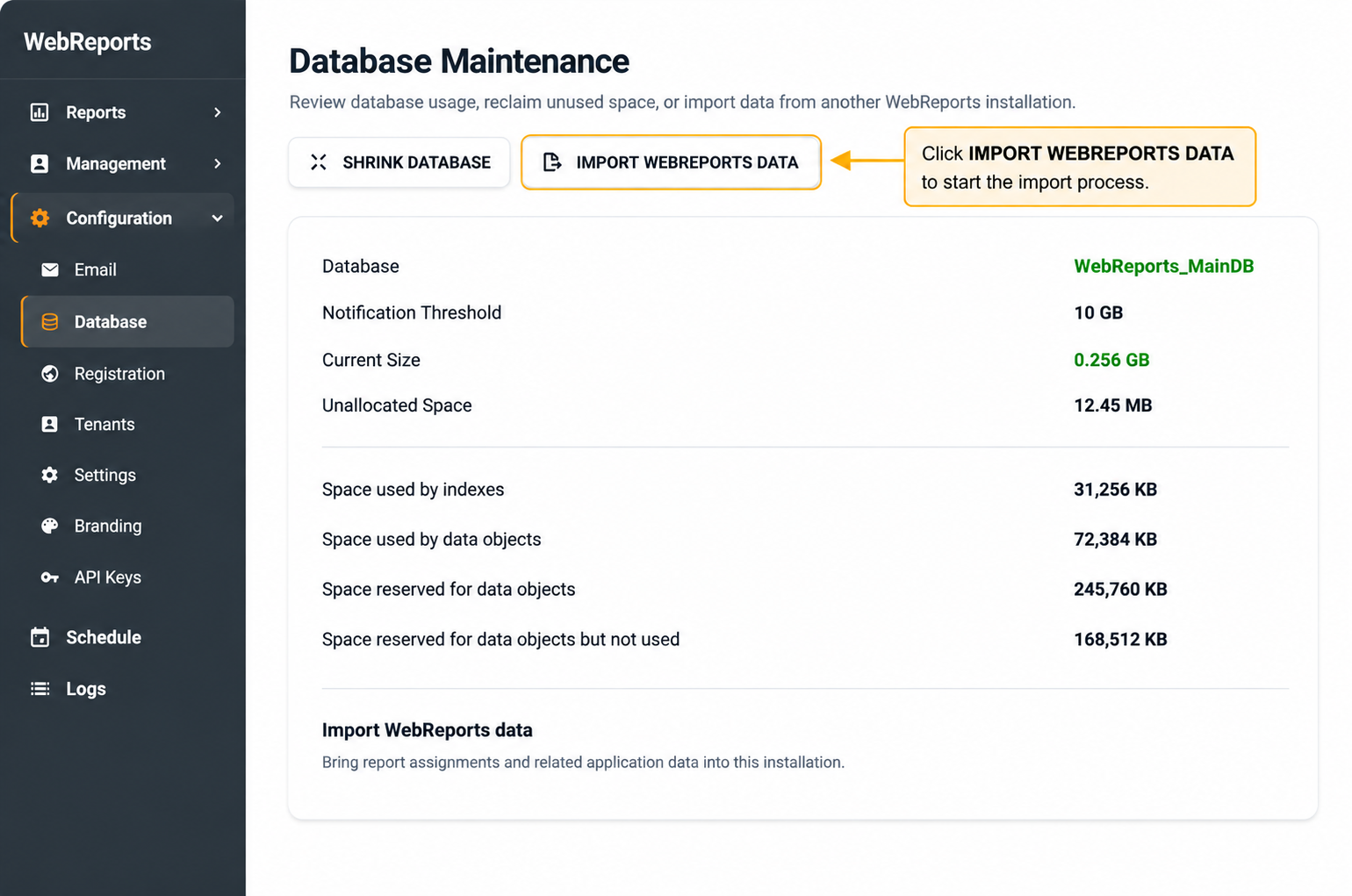Click the Tenants contact icon
The width and height of the screenshot is (1352, 896).
pyautogui.click(x=50, y=424)
